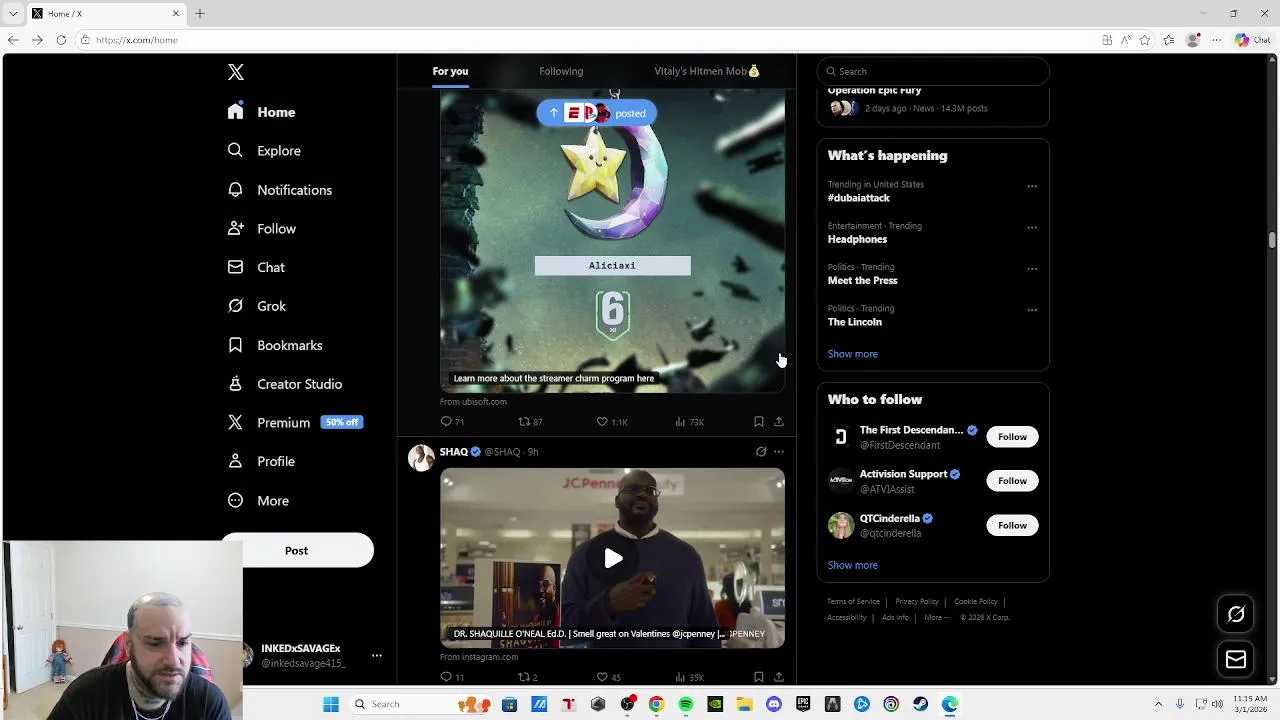Add this page to favorites star
Image resolution: width=1280 pixels, height=720 pixels.
click(x=1145, y=40)
